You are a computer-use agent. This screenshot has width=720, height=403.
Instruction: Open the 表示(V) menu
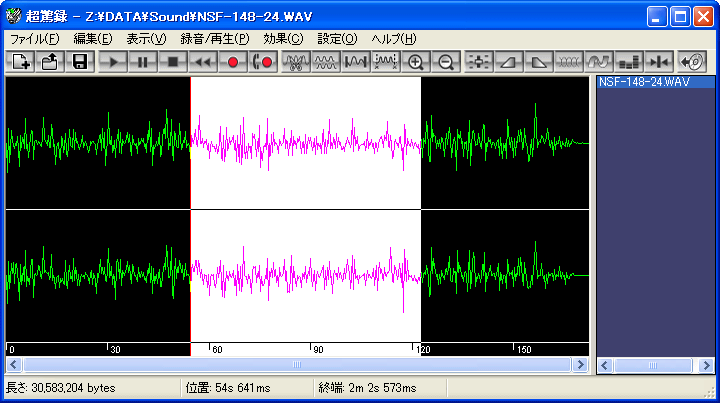(x=146, y=39)
